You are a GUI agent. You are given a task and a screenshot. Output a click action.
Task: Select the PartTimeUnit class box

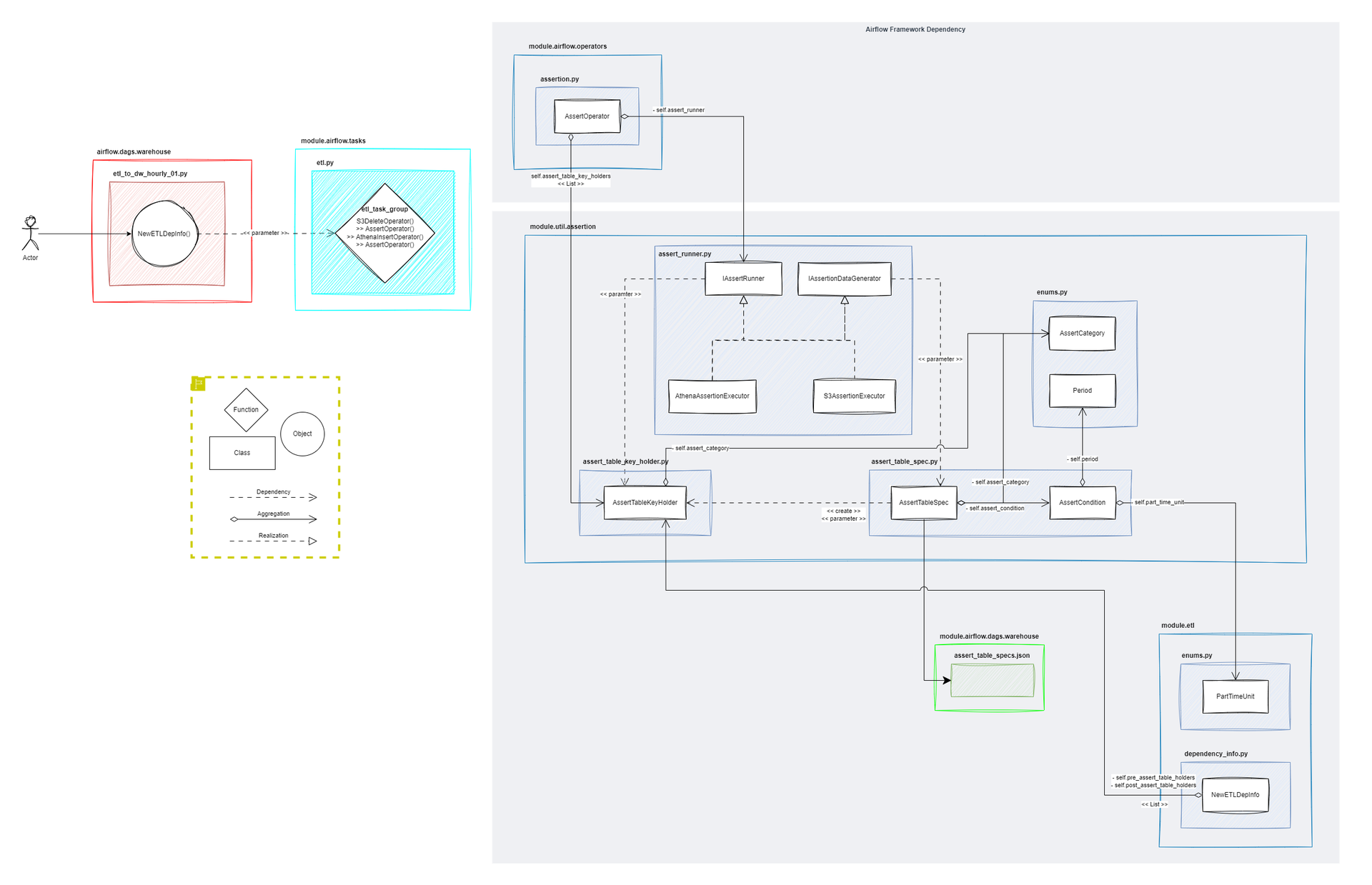1235,696
